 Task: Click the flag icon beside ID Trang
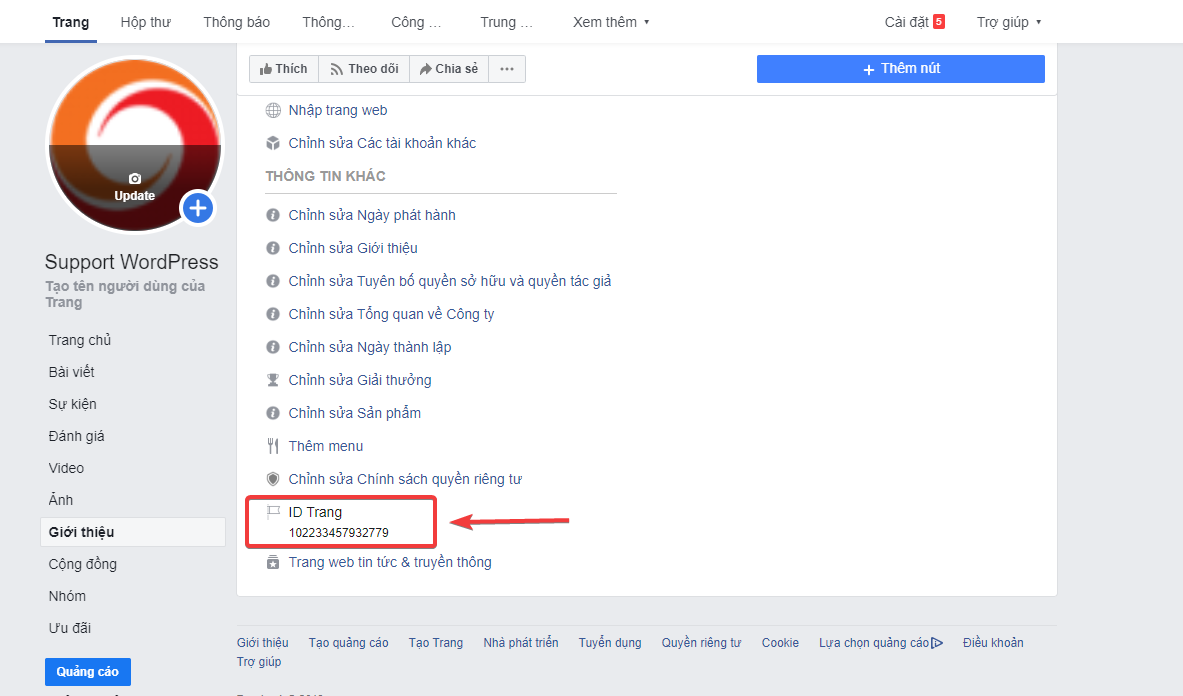pyautogui.click(x=273, y=512)
